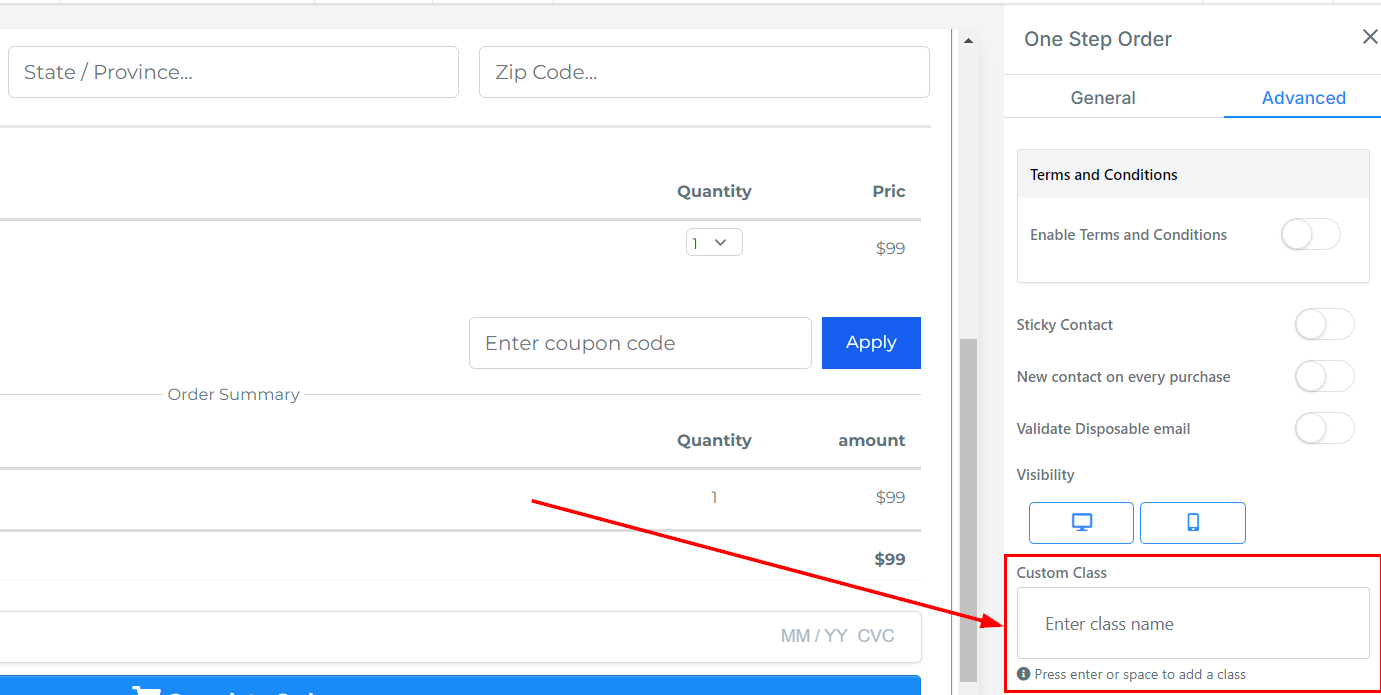Click the vertical scrollbar thumb
Image resolution: width=1381 pixels, height=695 pixels.
point(967,510)
